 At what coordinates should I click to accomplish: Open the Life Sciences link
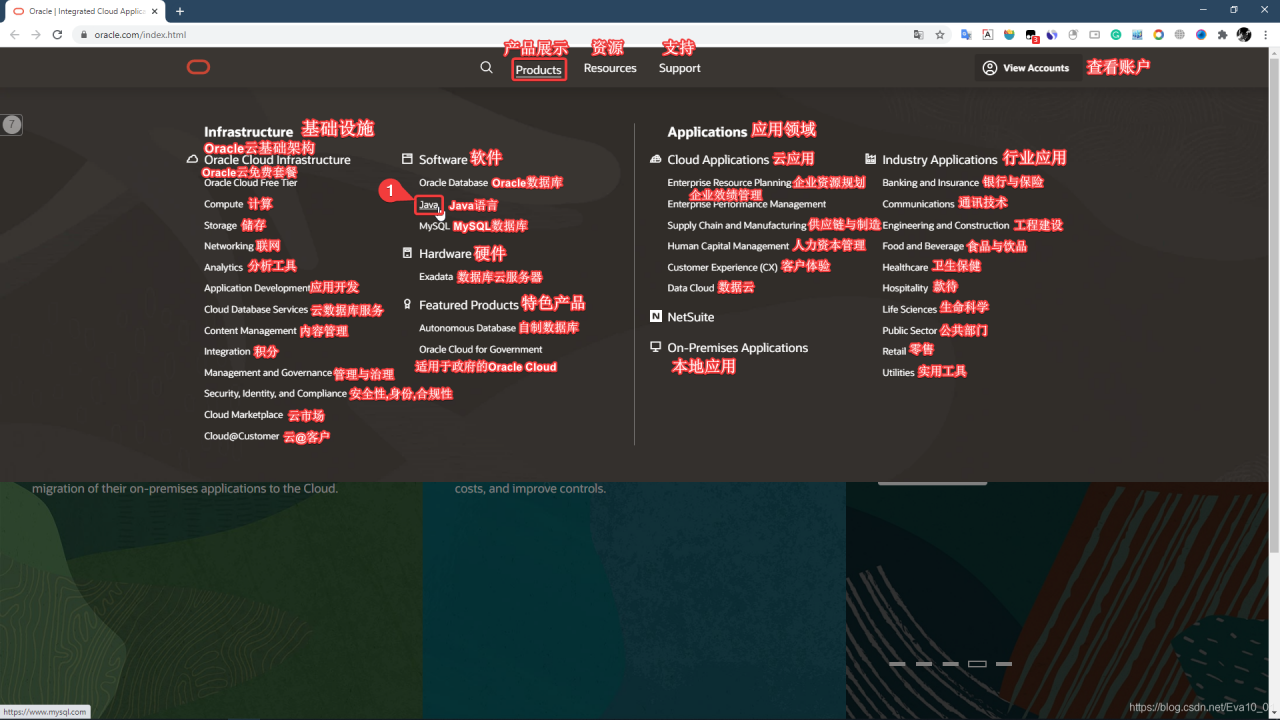pyautogui.click(x=909, y=310)
